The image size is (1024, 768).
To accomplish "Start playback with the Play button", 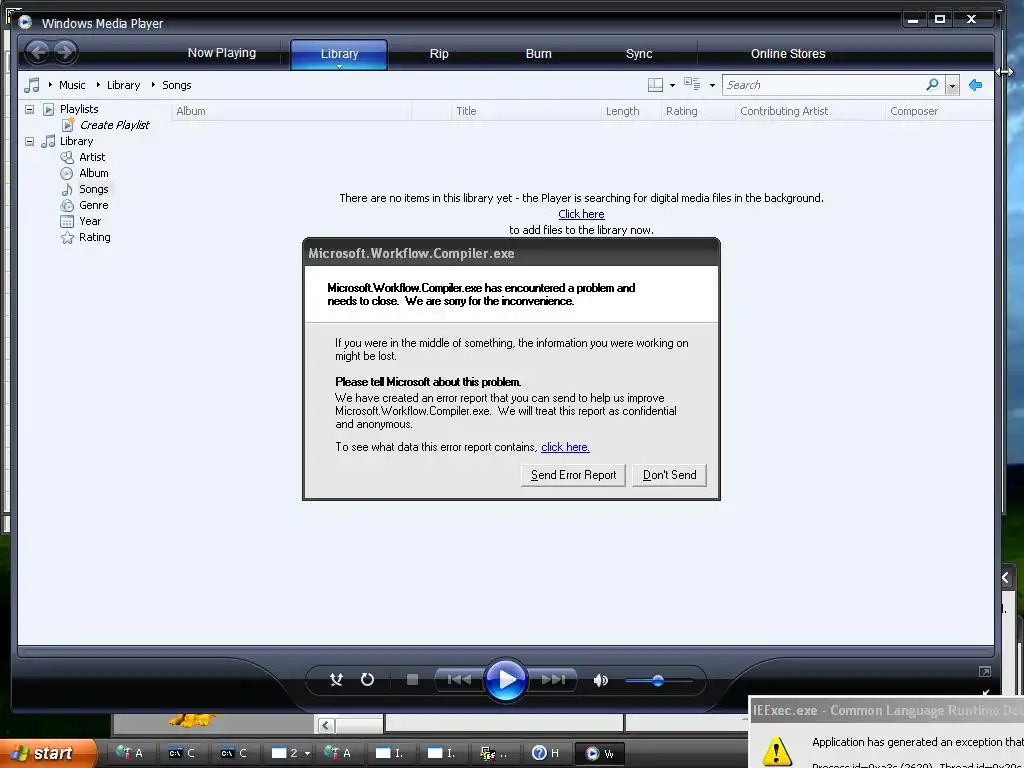I will [x=506, y=680].
